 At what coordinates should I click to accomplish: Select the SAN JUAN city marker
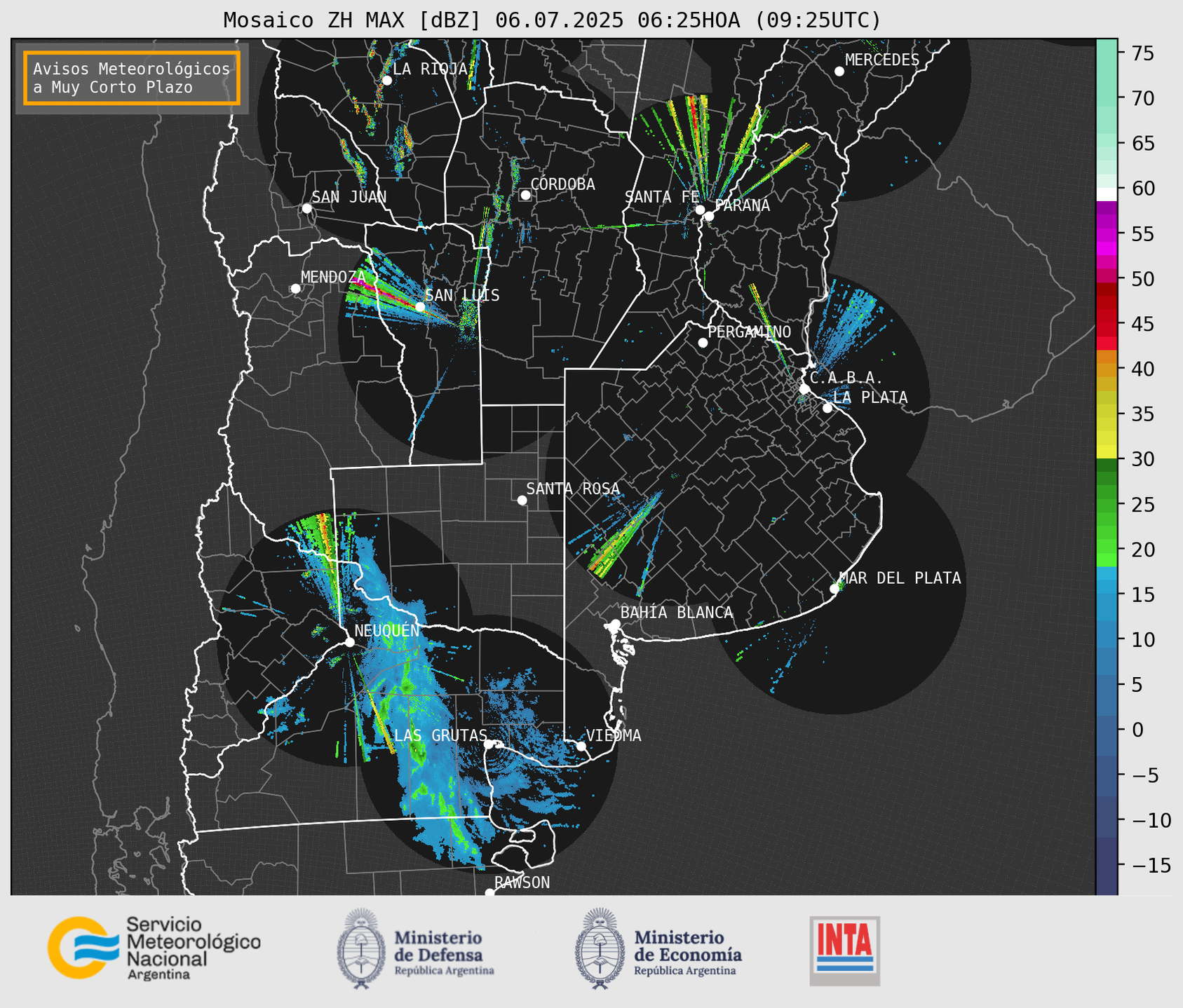pos(306,208)
